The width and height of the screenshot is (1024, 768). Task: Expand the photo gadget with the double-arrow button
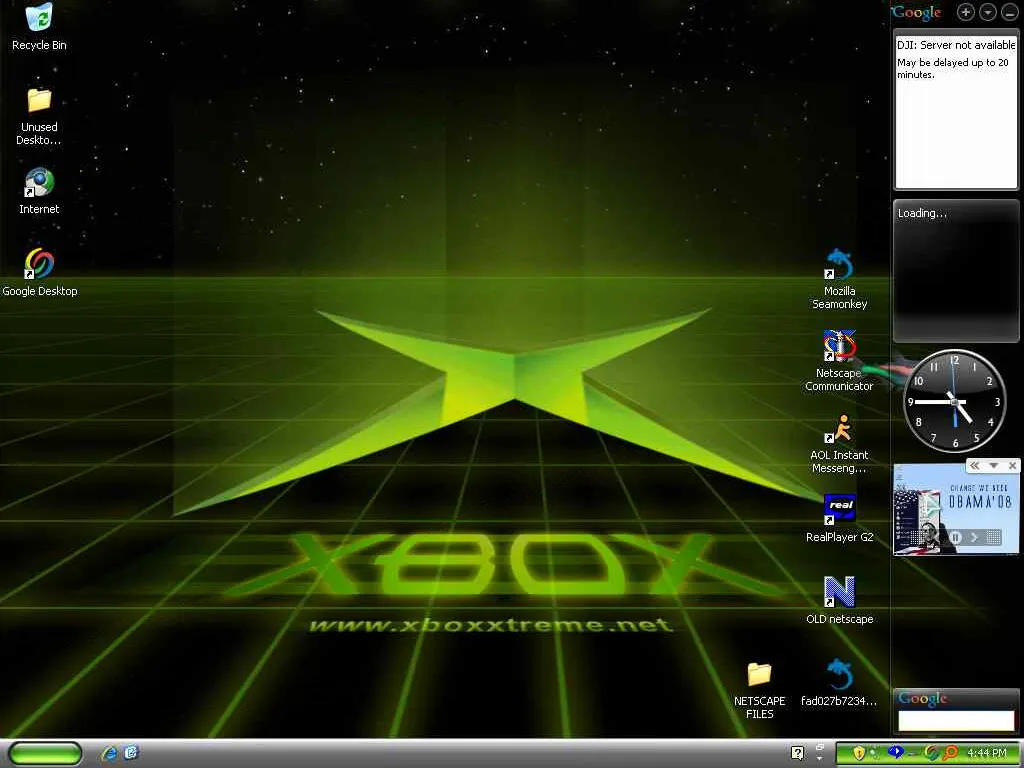coord(974,466)
